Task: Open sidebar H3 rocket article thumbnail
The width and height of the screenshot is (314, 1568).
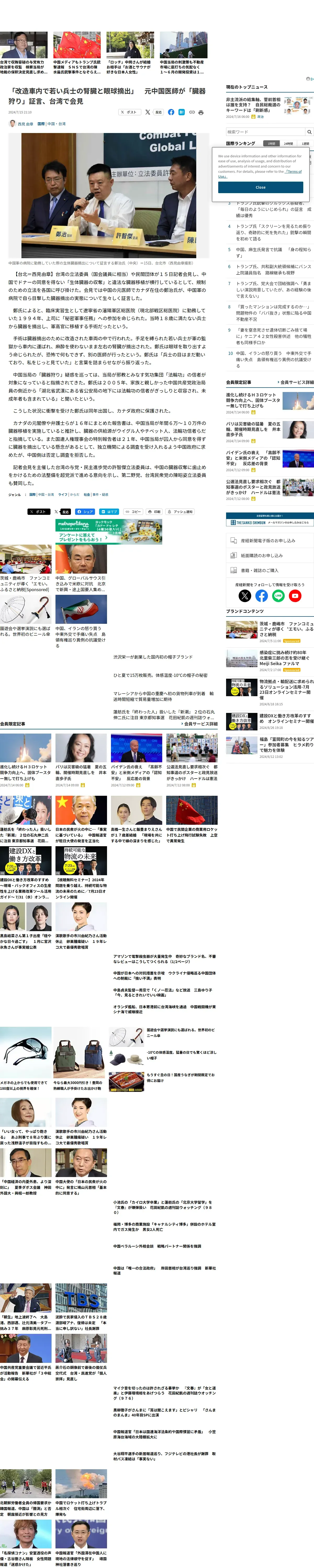Action: tap(298, 401)
